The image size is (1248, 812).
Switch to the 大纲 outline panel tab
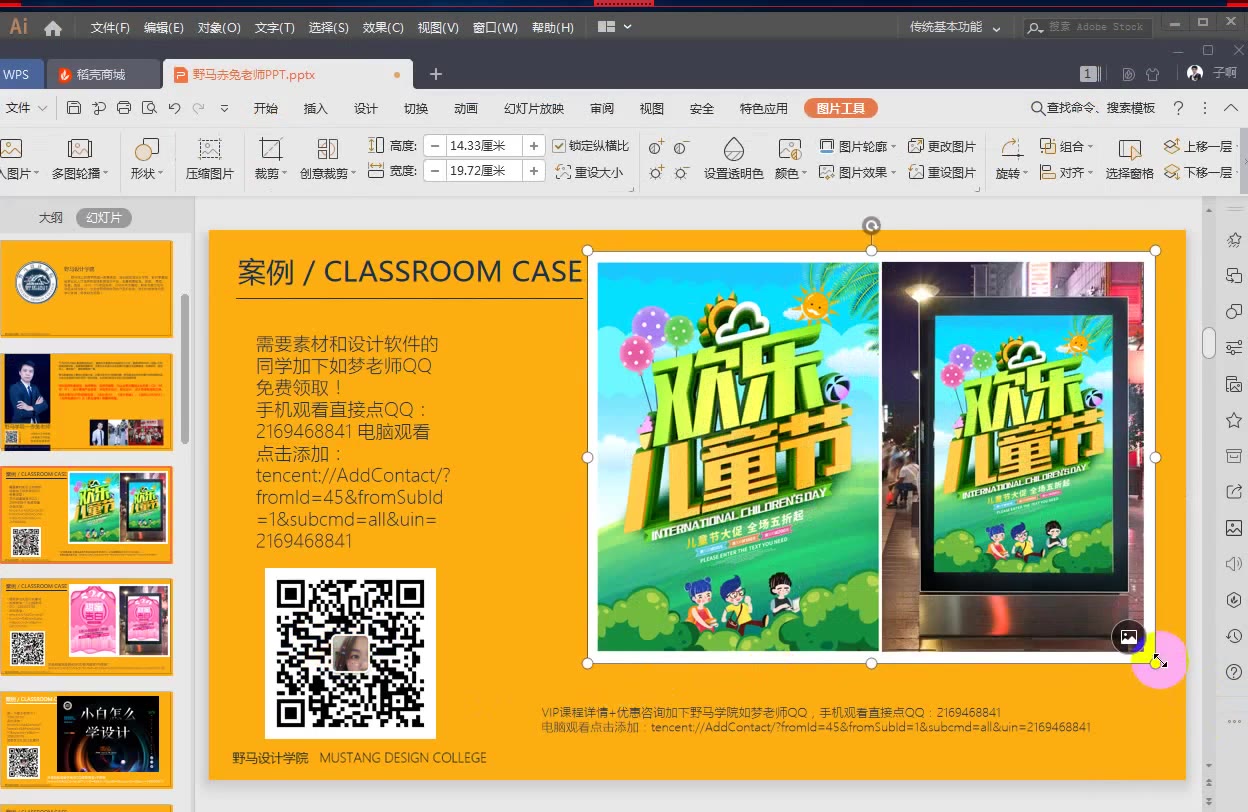pyautogui.click(x=50, y=217)
